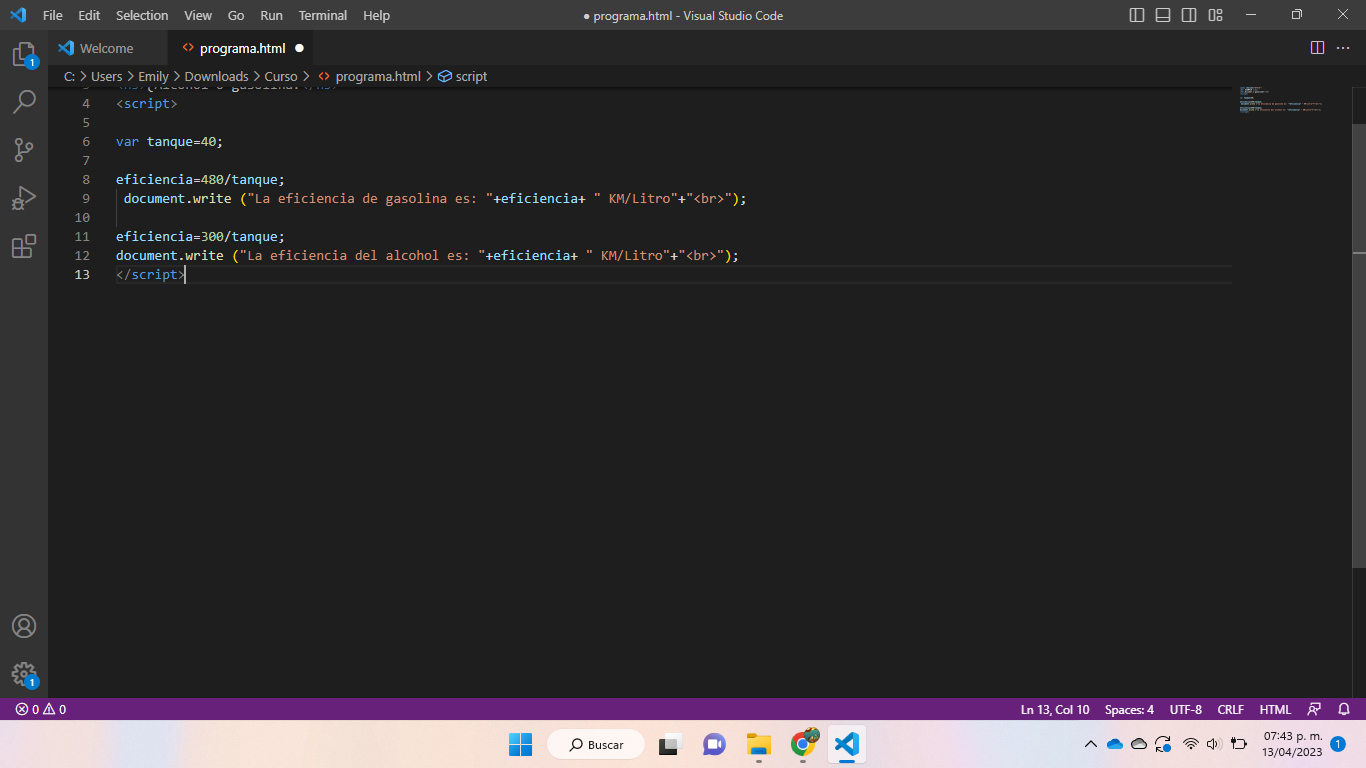Click the VS Code logo in title bar
The width and height of the screenshot is (1366, 768).
(17, 15)
